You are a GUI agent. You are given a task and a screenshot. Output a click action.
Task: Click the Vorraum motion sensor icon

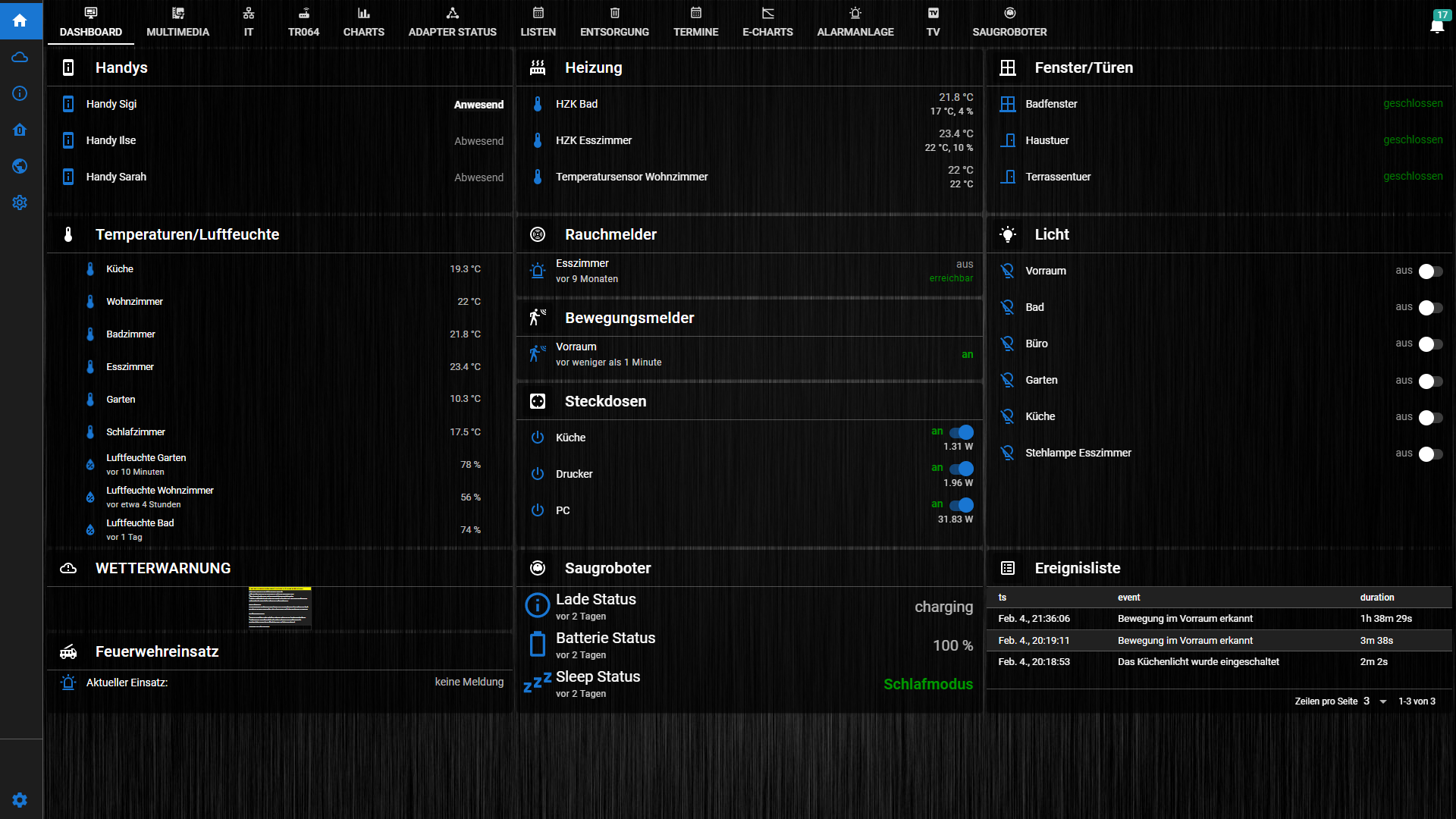[x=538, y=354]
